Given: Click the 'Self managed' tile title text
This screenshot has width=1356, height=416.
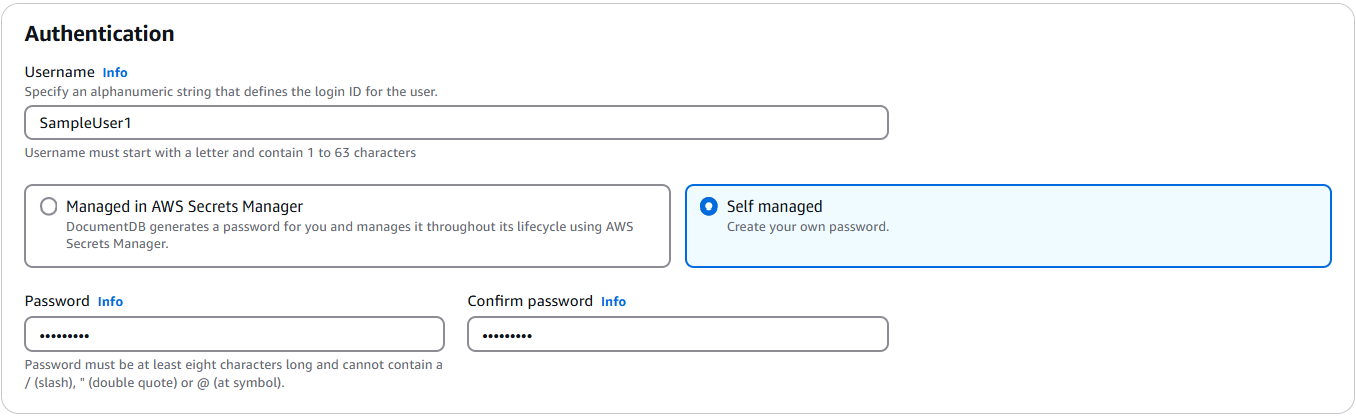Looking at the screenshot, I should click(x=774, y=207).
